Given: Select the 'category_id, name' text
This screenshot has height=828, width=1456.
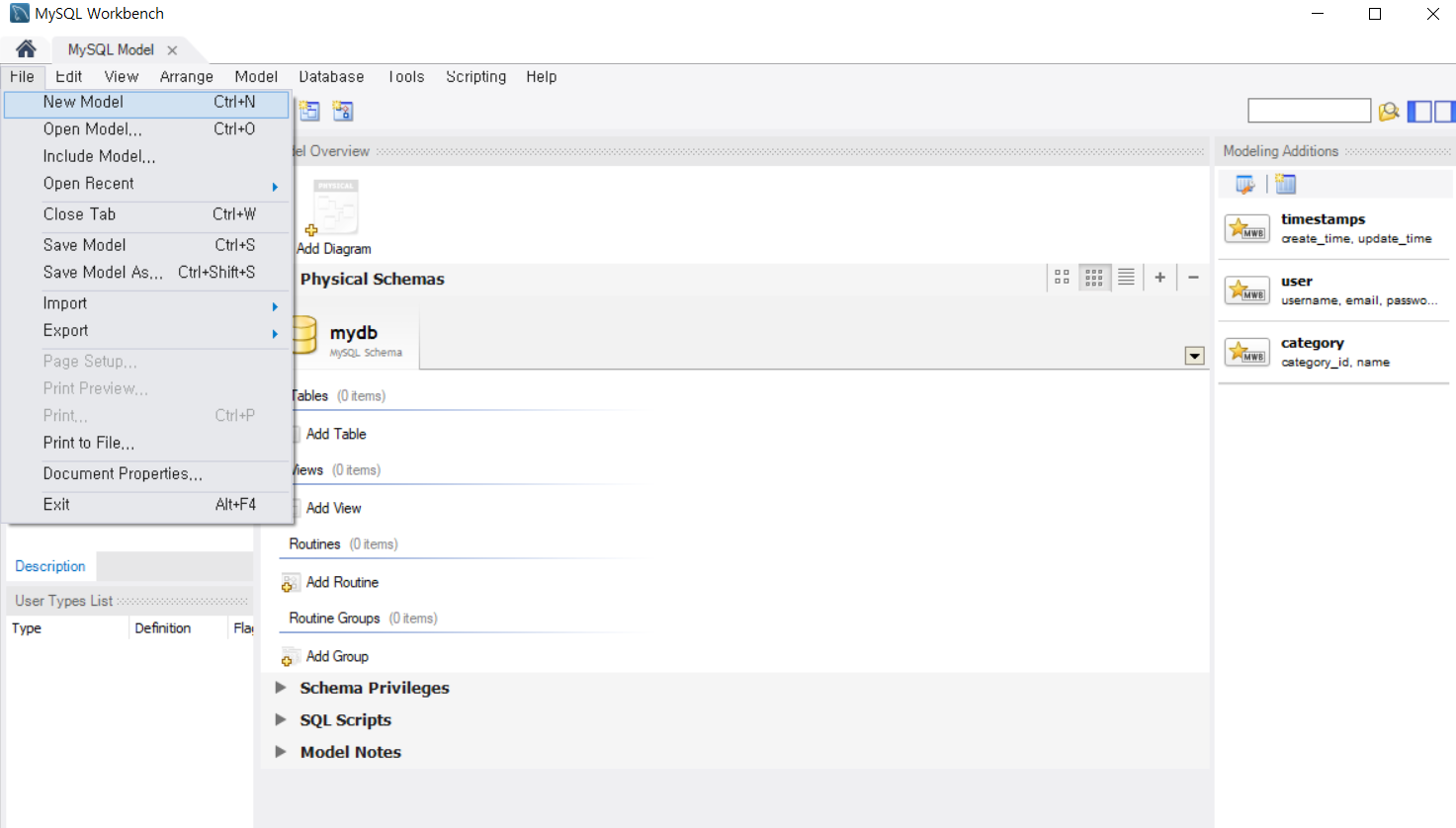Looking at the screenshot, I should [1335, 363].
